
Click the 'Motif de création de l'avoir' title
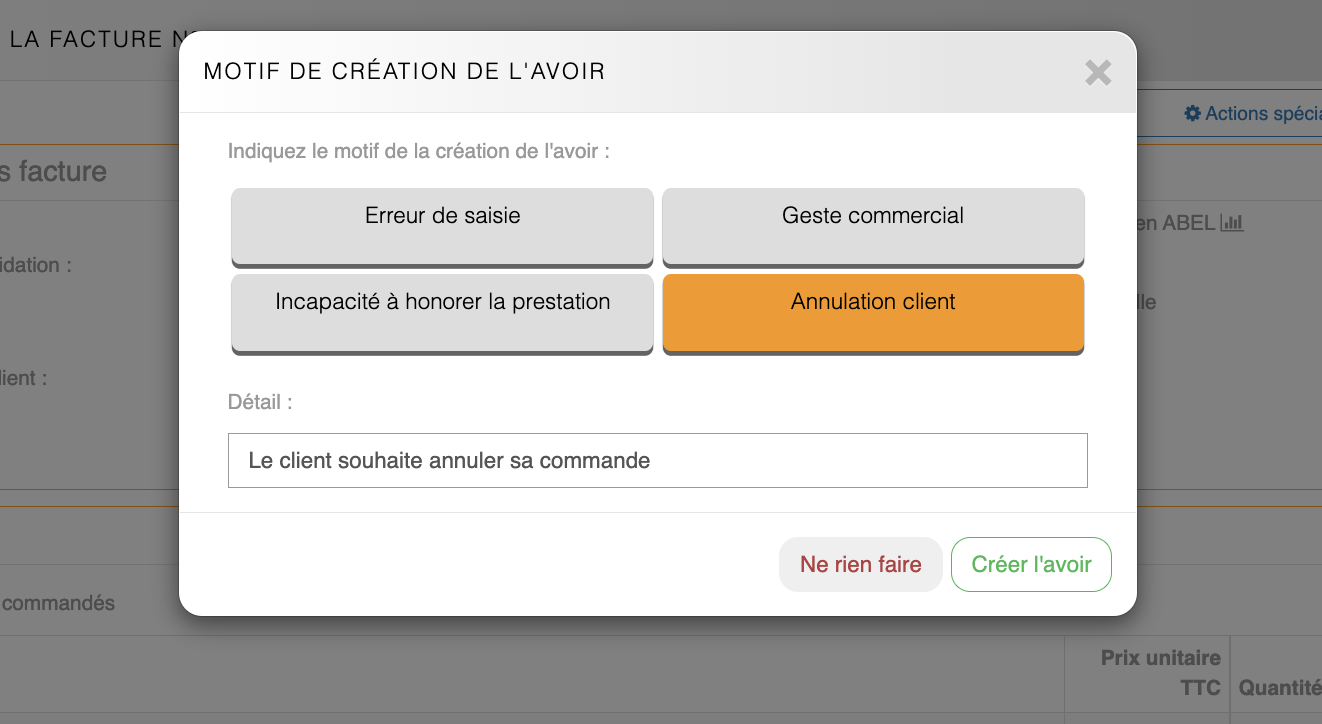tap(404, 71)
